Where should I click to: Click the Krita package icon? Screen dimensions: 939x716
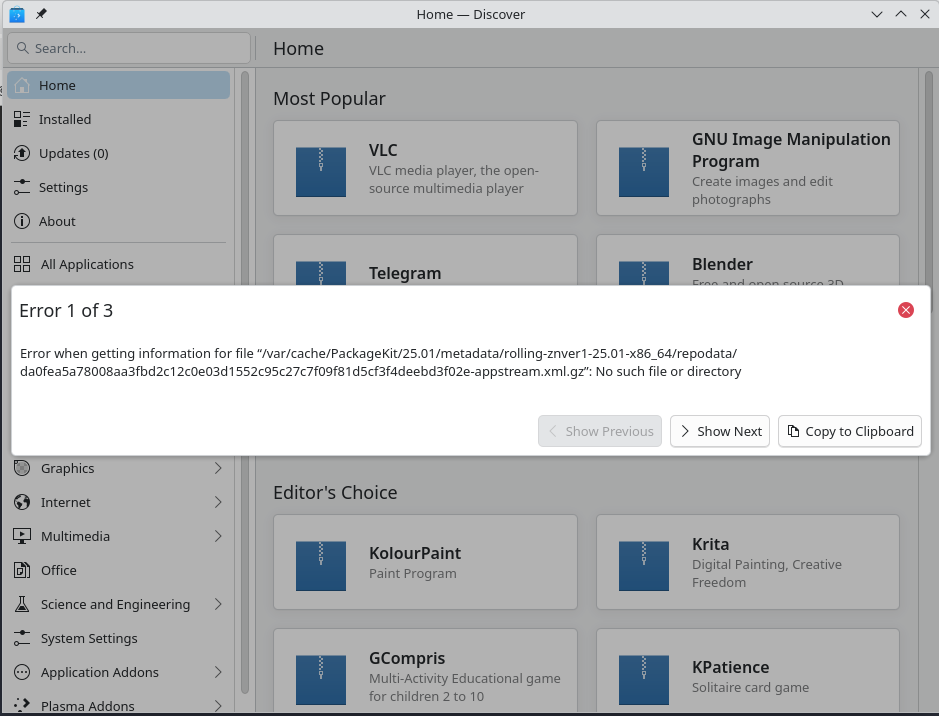pyautogui.click(x=644, y=566)
